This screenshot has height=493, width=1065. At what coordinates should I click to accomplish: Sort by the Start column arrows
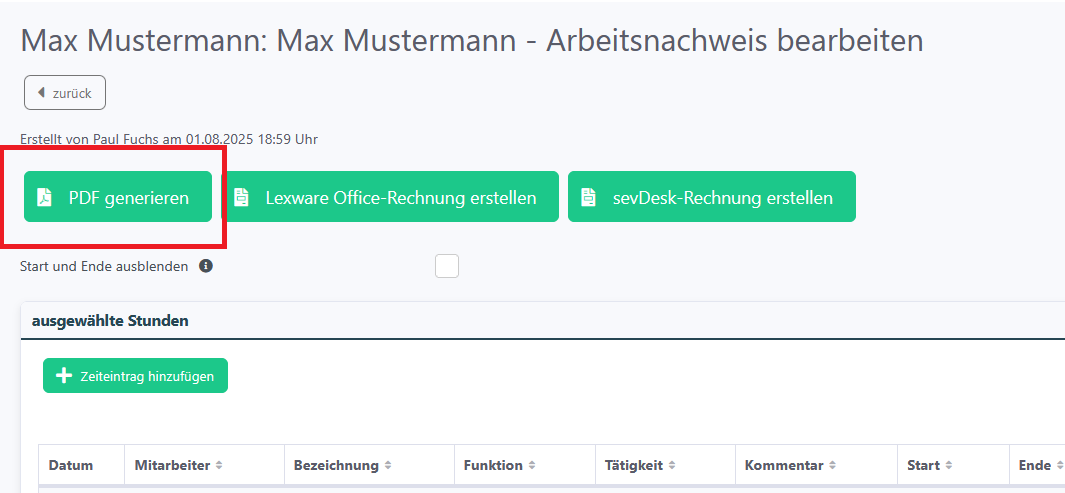click(949, 466)
